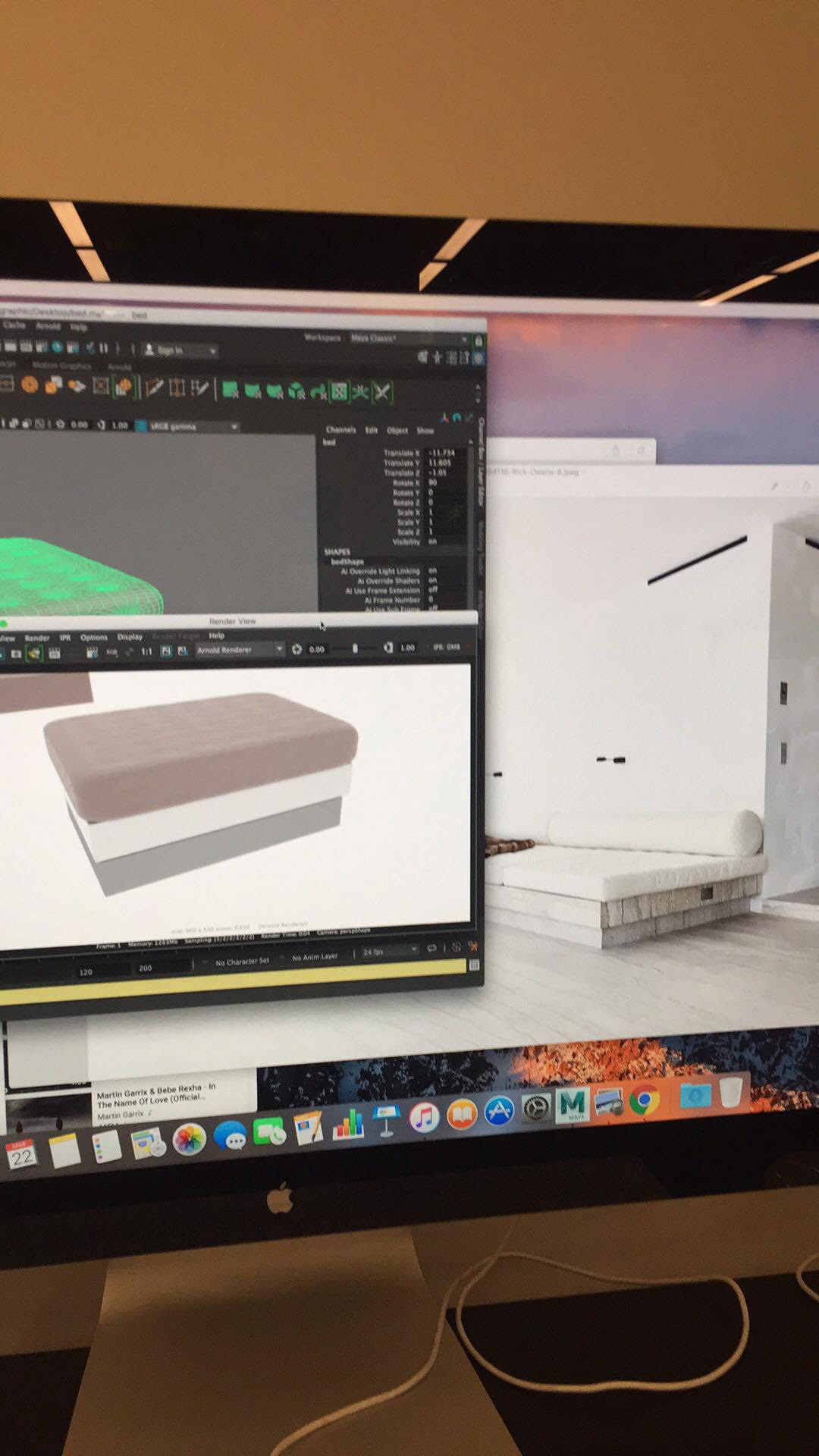The image size is (819, 1456).
Task: Adjust the Render View exposure slider
Action: click(354, 648)
